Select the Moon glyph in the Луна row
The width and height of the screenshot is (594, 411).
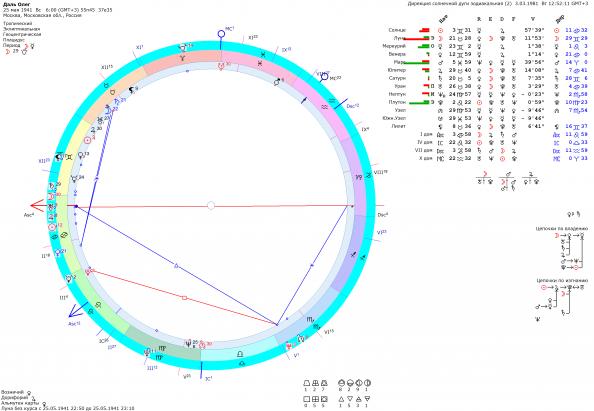point(441,38)
